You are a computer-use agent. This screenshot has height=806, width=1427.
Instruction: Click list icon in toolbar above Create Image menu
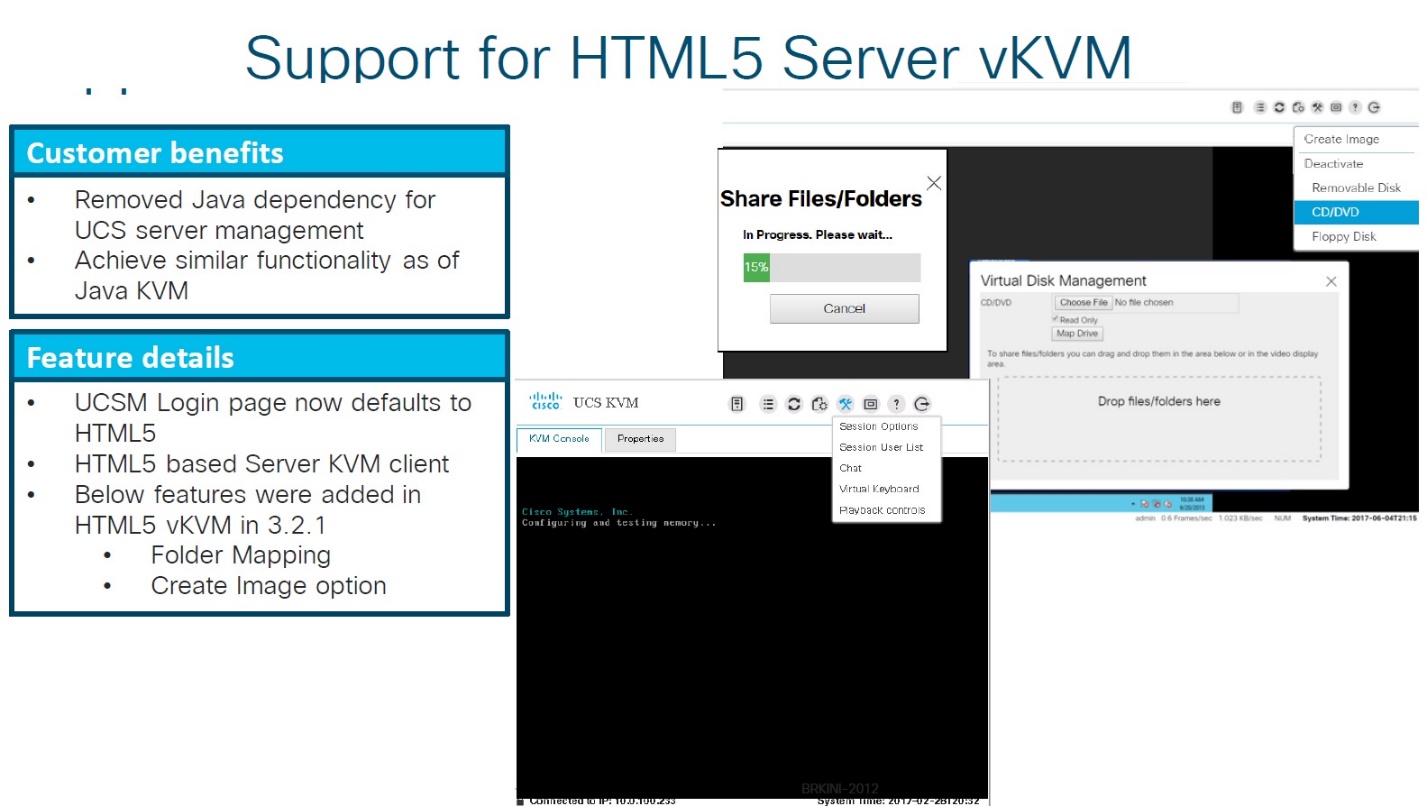(1260, 107)
